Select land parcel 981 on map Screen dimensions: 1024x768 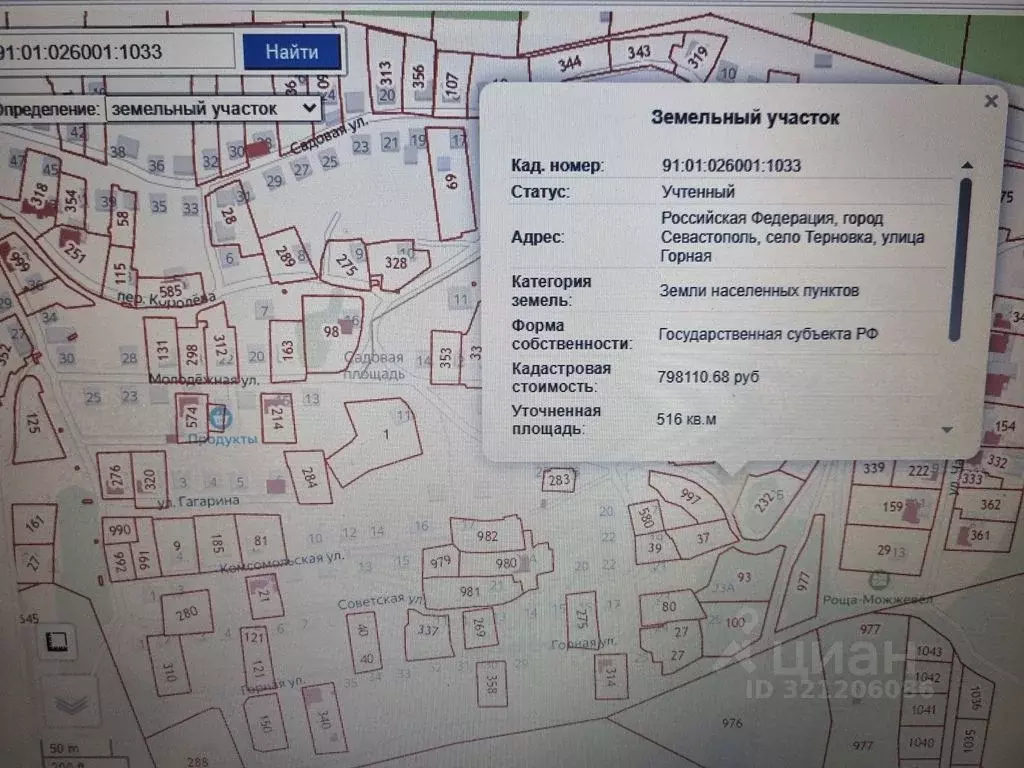(470, 592)
